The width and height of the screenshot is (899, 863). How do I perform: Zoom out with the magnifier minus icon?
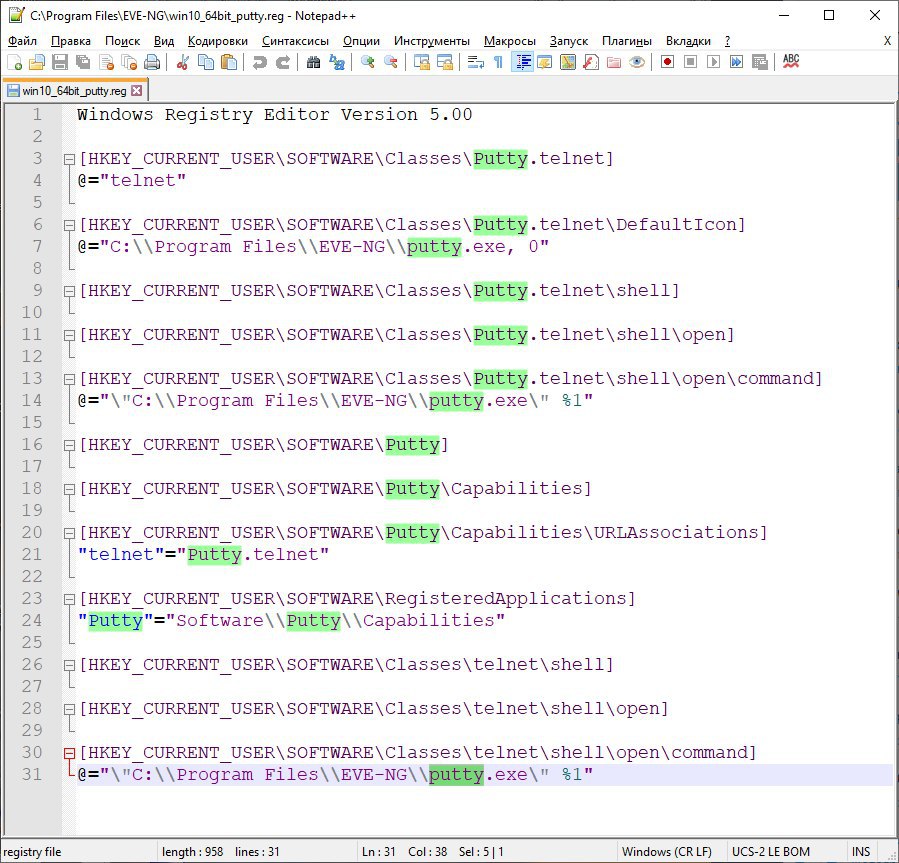tap(390, 62)
